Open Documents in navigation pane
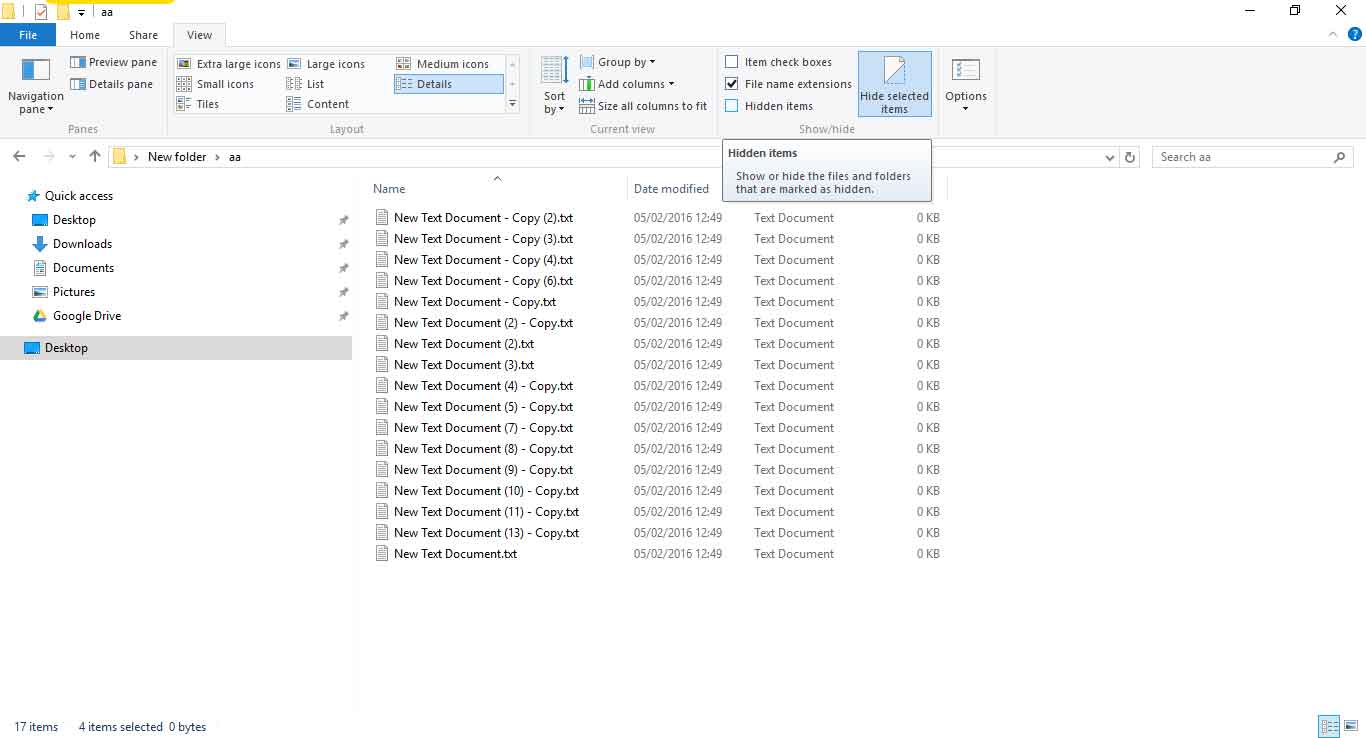1366x738 pixels. click(x=83, y=268)
